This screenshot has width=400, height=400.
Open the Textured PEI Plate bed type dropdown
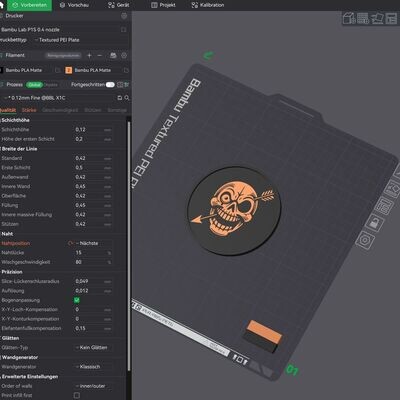pyautogui.click(x=80, y=40)
